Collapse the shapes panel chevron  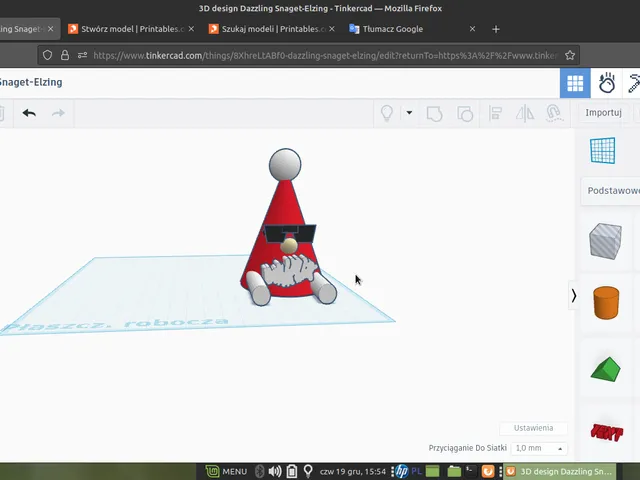573,296
